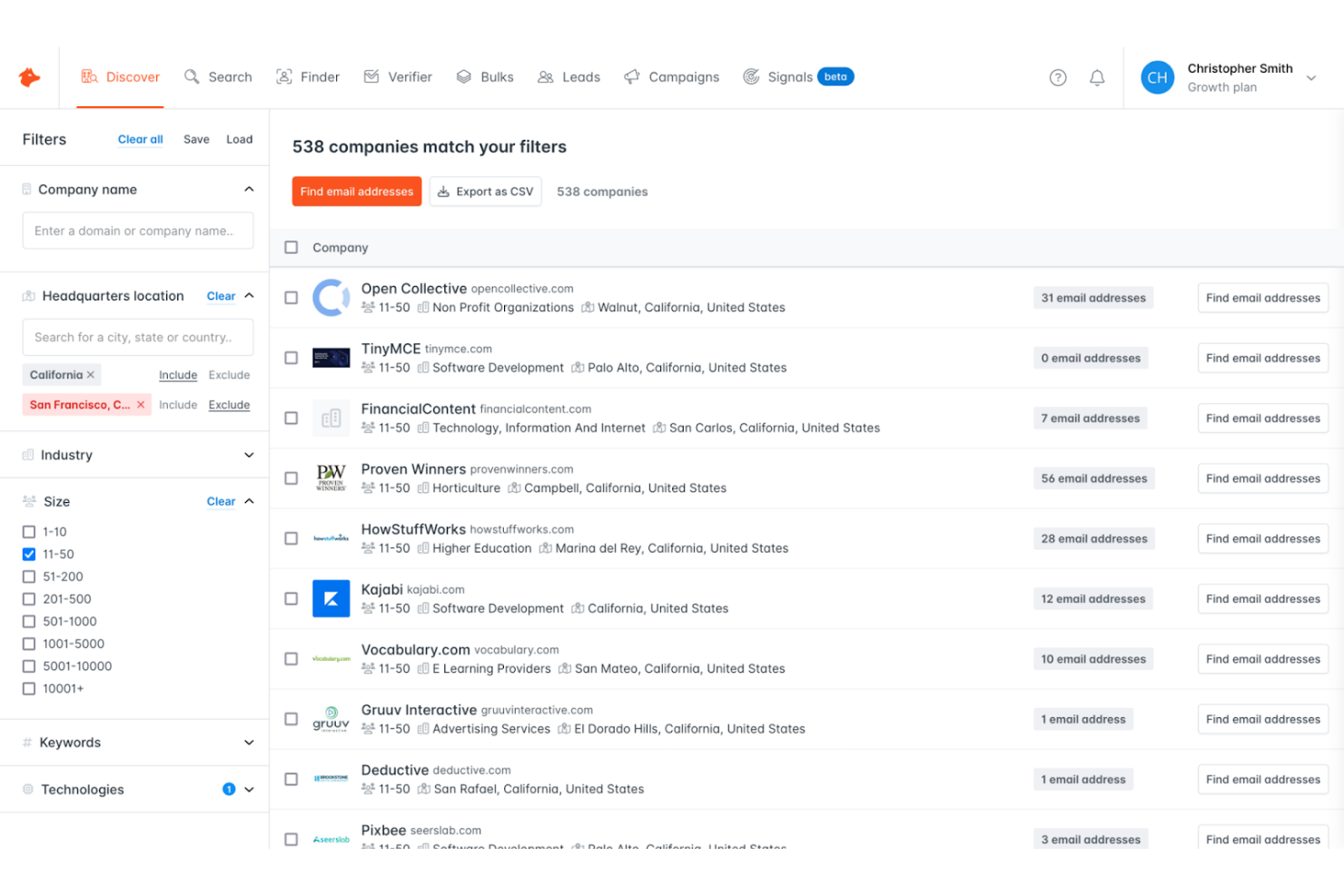Click the TinyMCE company logo
1344x896 pixels.
pos(331,358)
